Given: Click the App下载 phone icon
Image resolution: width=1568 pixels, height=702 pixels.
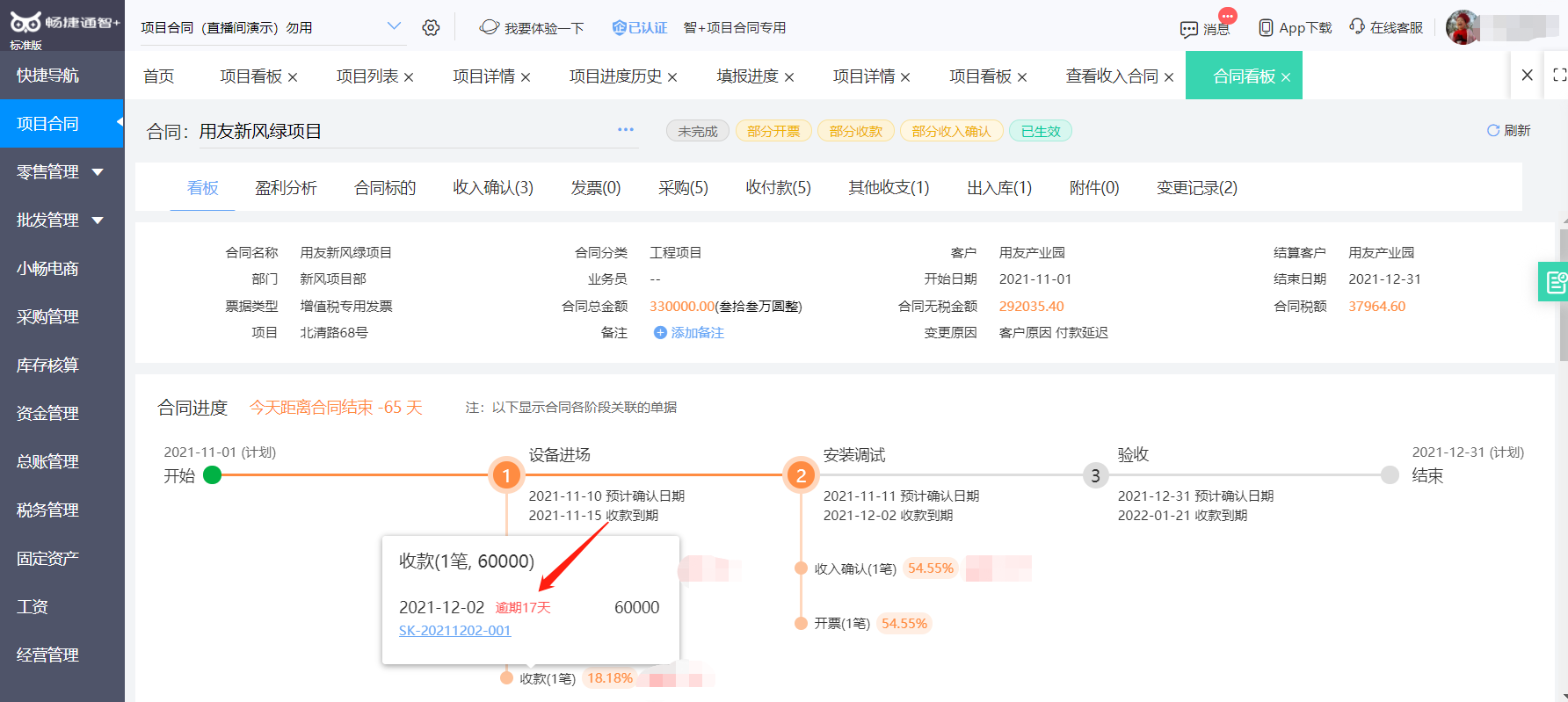Looking at the screenshot, I should point(1266,27).
